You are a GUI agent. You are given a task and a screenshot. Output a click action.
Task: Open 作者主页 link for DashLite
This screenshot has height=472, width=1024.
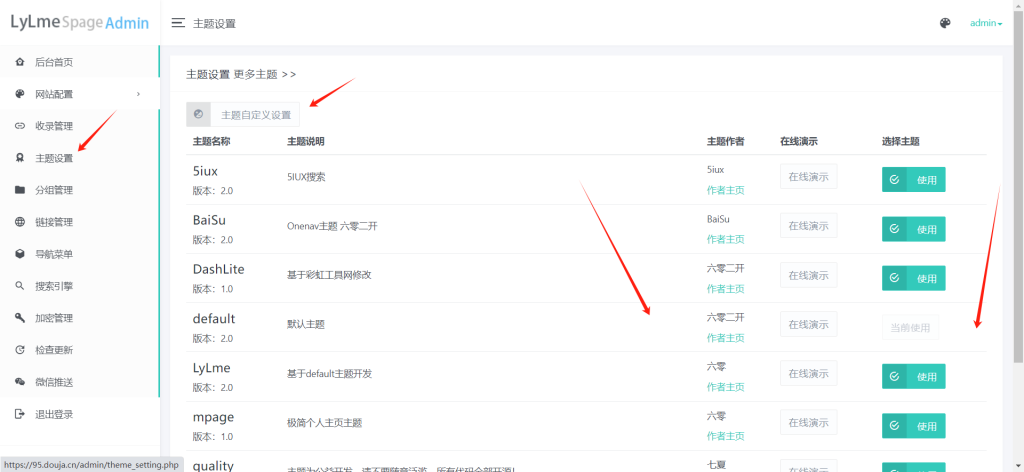pyautogui.click(x=726, y=289)
